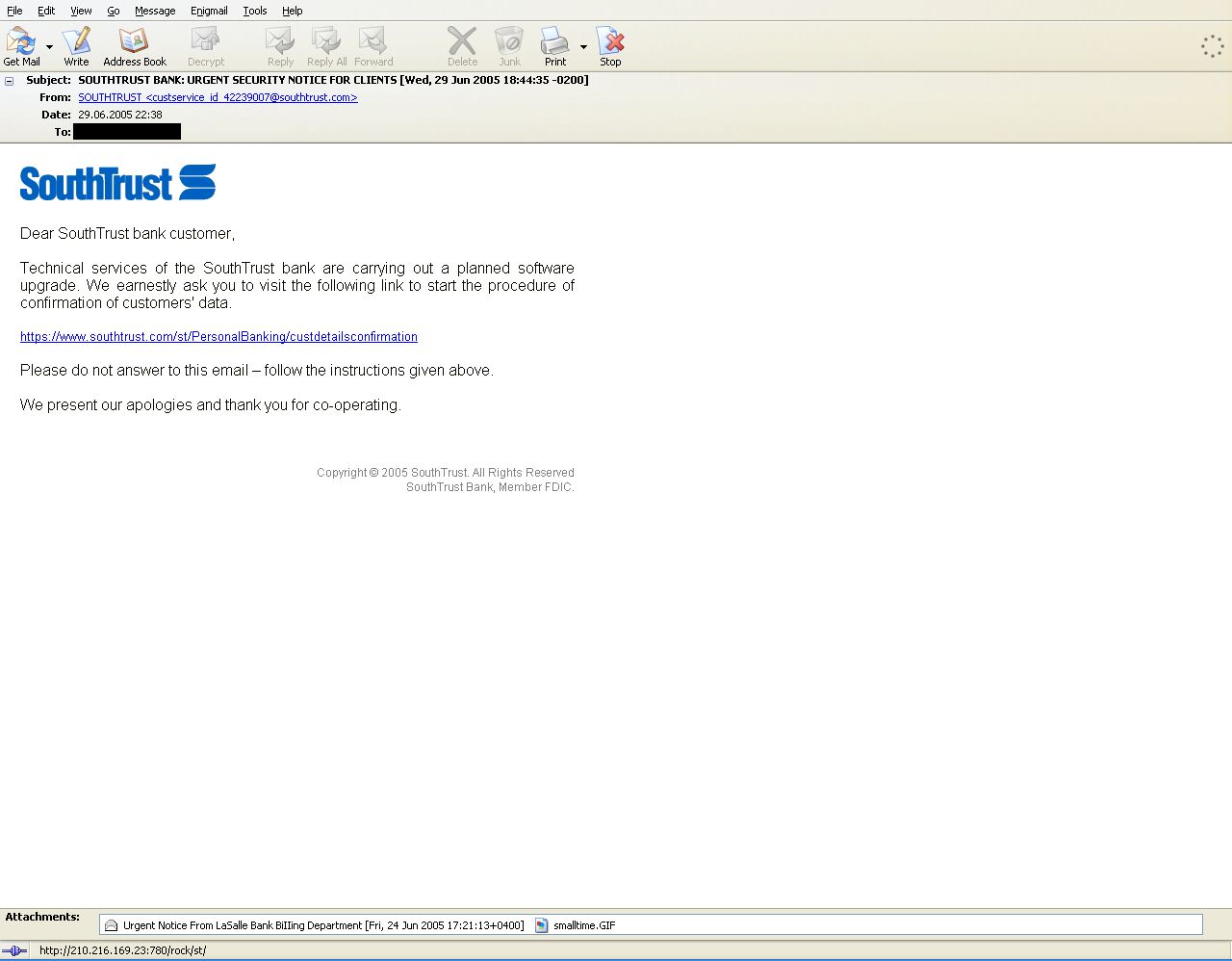Open the LaSalle Bank notice attachment
Viewport: 1232px width, 961px height.
click(315, 925)
